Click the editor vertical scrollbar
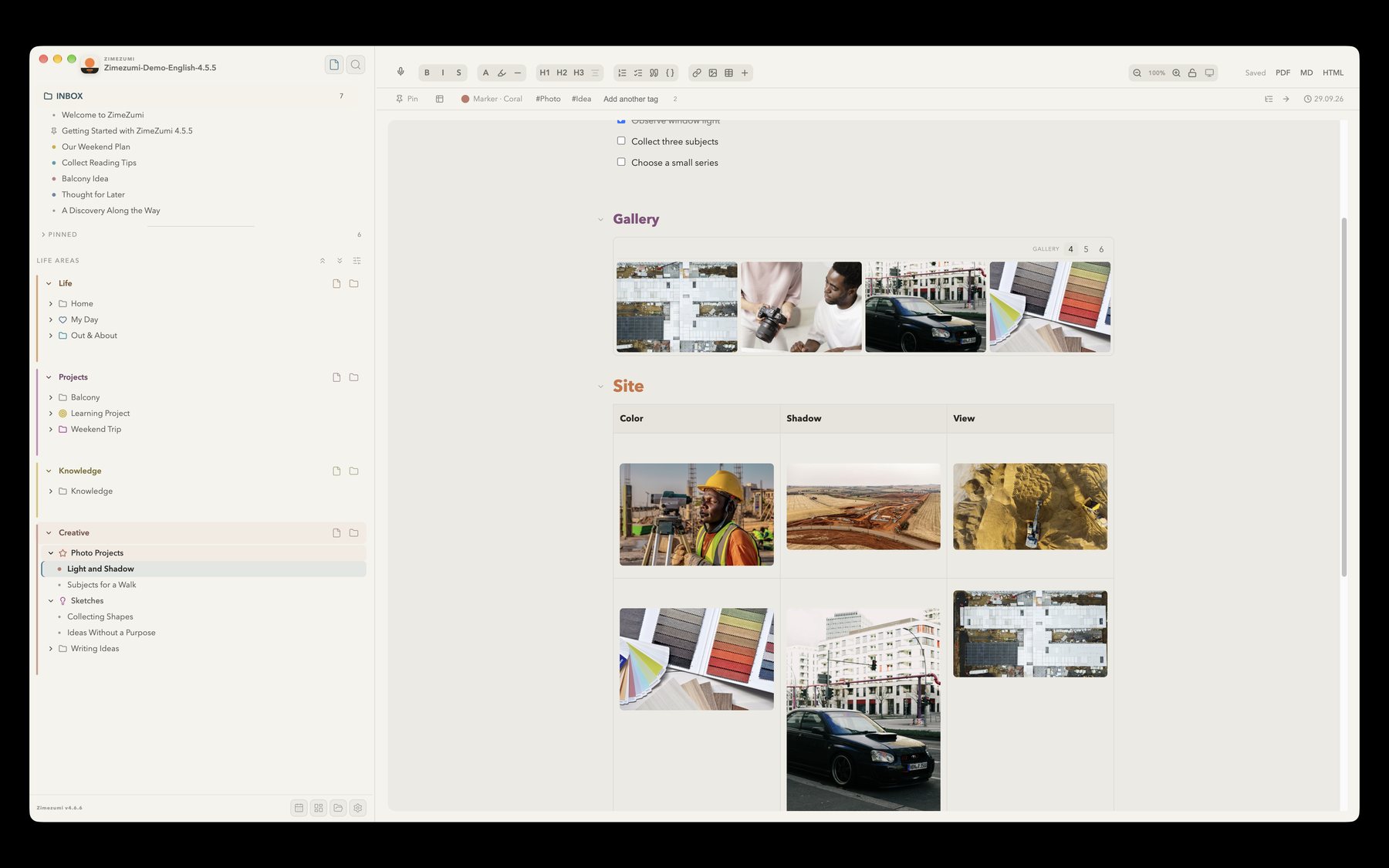The height and width of the screenshot is (868, 1389). pos(1344,397)
